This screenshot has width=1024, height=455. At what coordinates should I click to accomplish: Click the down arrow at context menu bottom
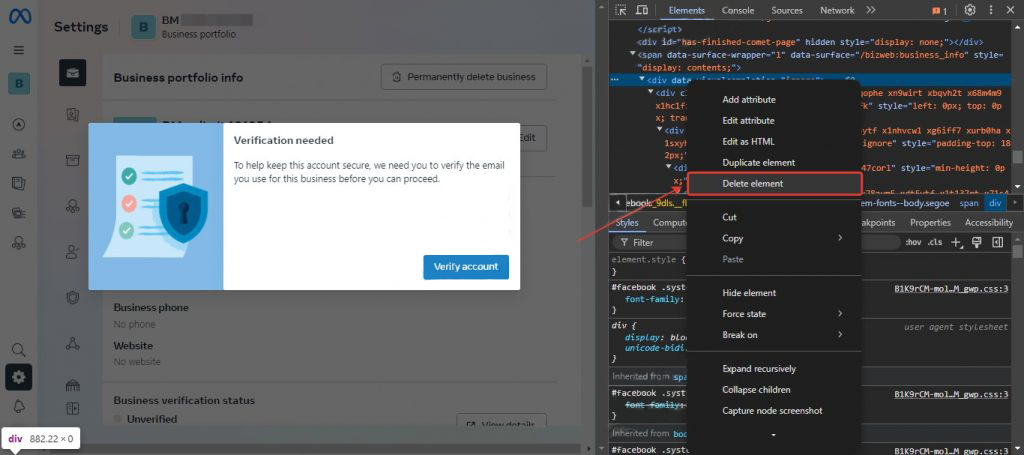[774, 435]
